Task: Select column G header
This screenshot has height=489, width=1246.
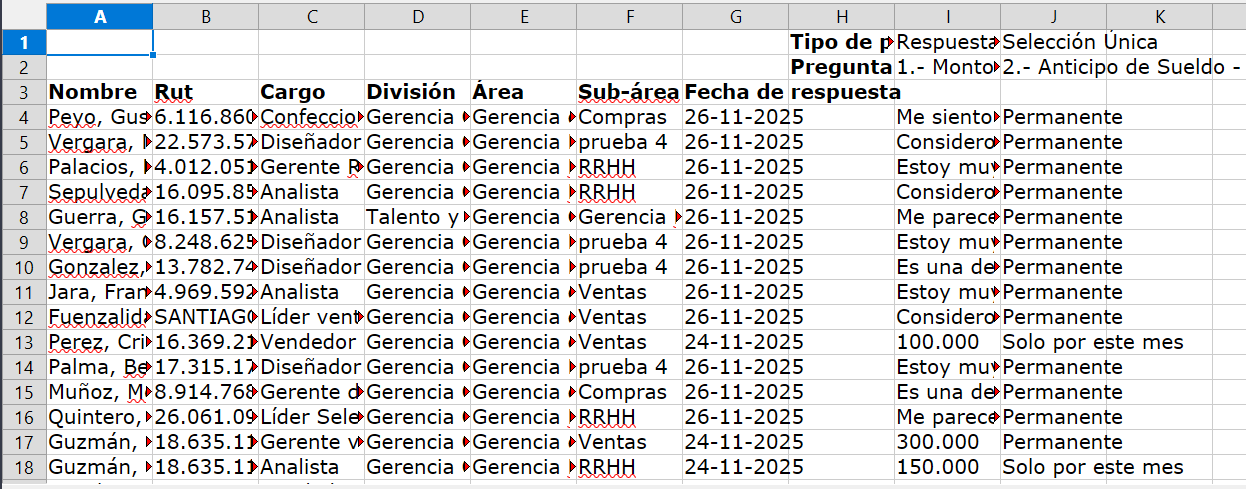Action: coord(736,17)
